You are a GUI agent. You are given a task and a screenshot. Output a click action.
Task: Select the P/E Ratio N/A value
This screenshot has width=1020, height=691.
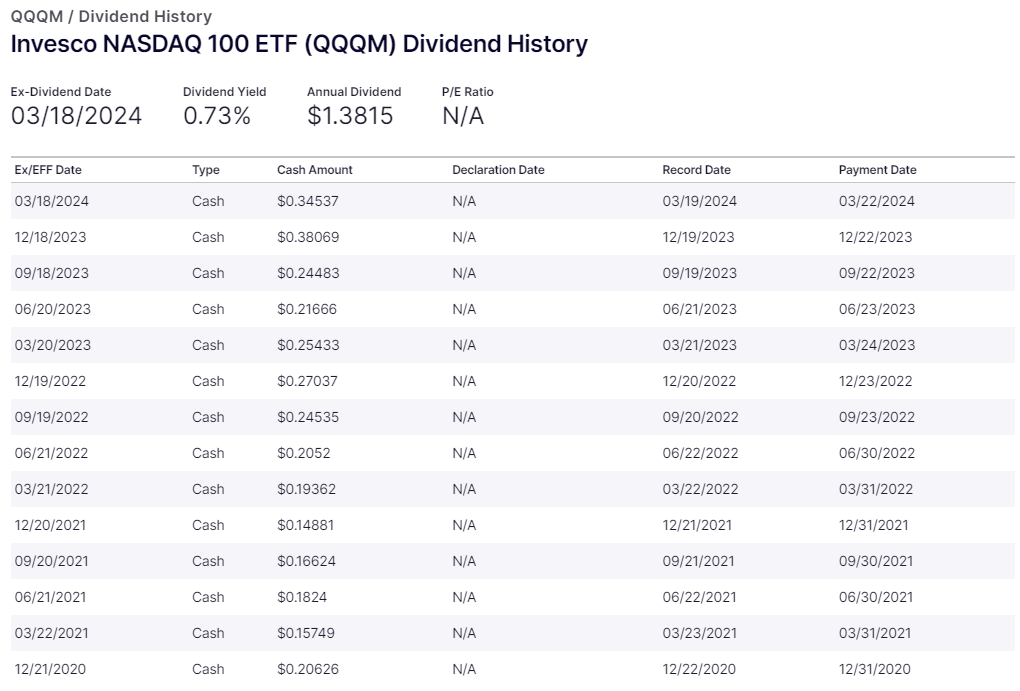click(x=463, y=116)
